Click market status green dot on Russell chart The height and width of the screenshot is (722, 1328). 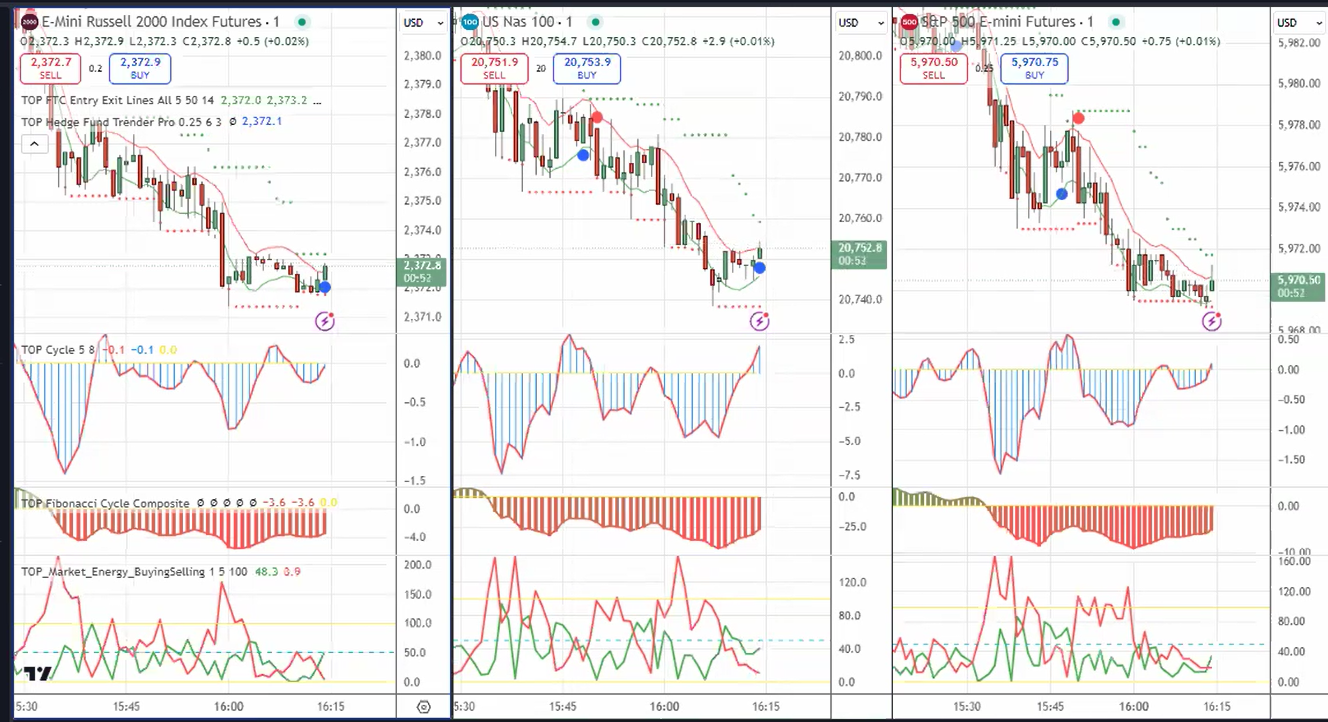303,22
